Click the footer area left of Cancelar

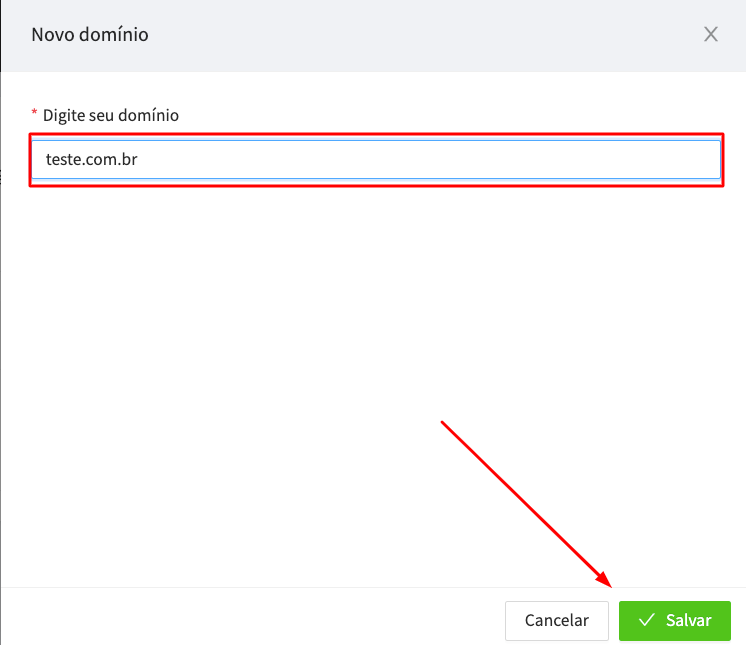(x=252, y=617)
